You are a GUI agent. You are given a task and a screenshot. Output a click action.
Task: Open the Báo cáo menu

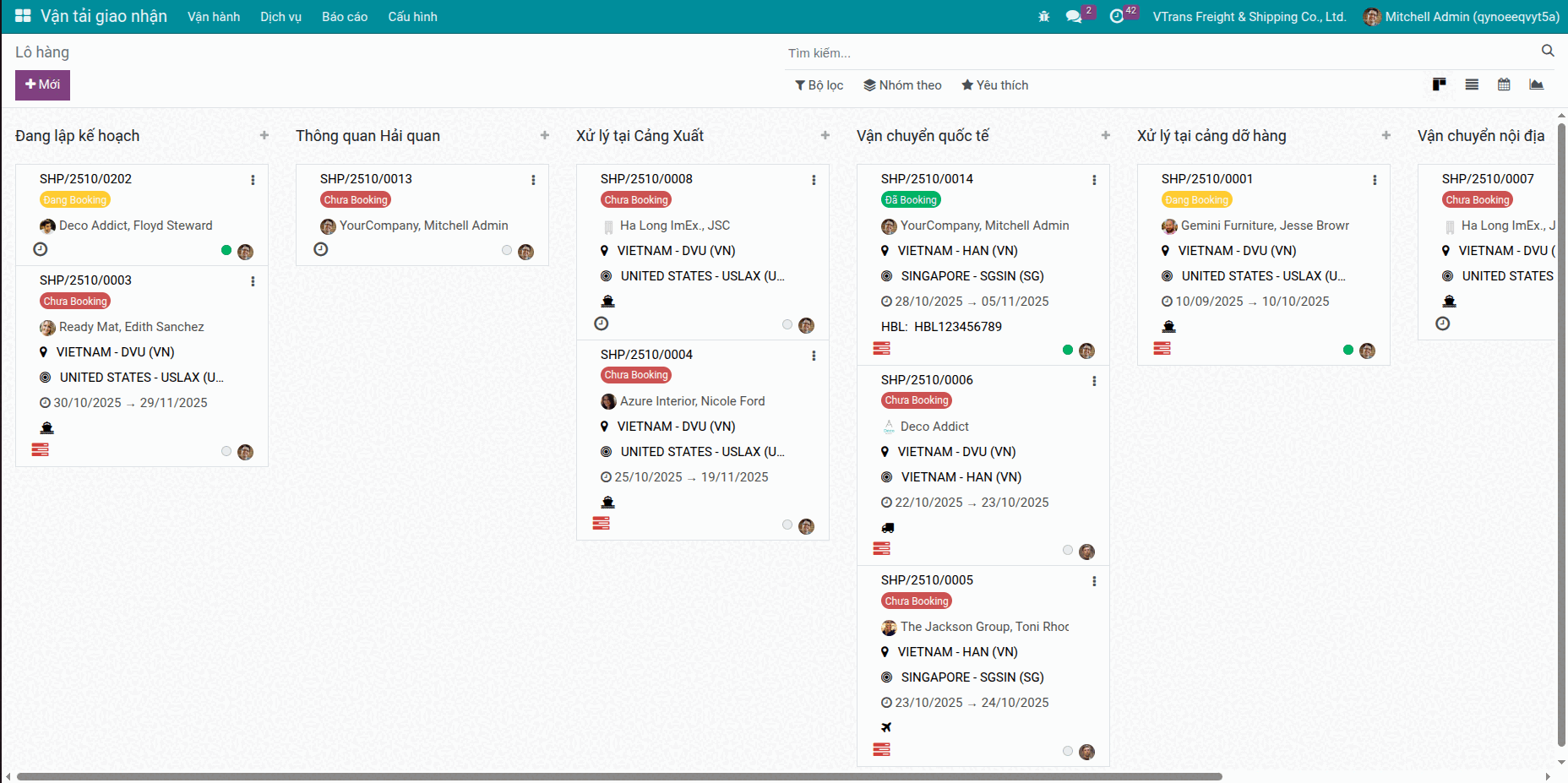coord(345,17)
